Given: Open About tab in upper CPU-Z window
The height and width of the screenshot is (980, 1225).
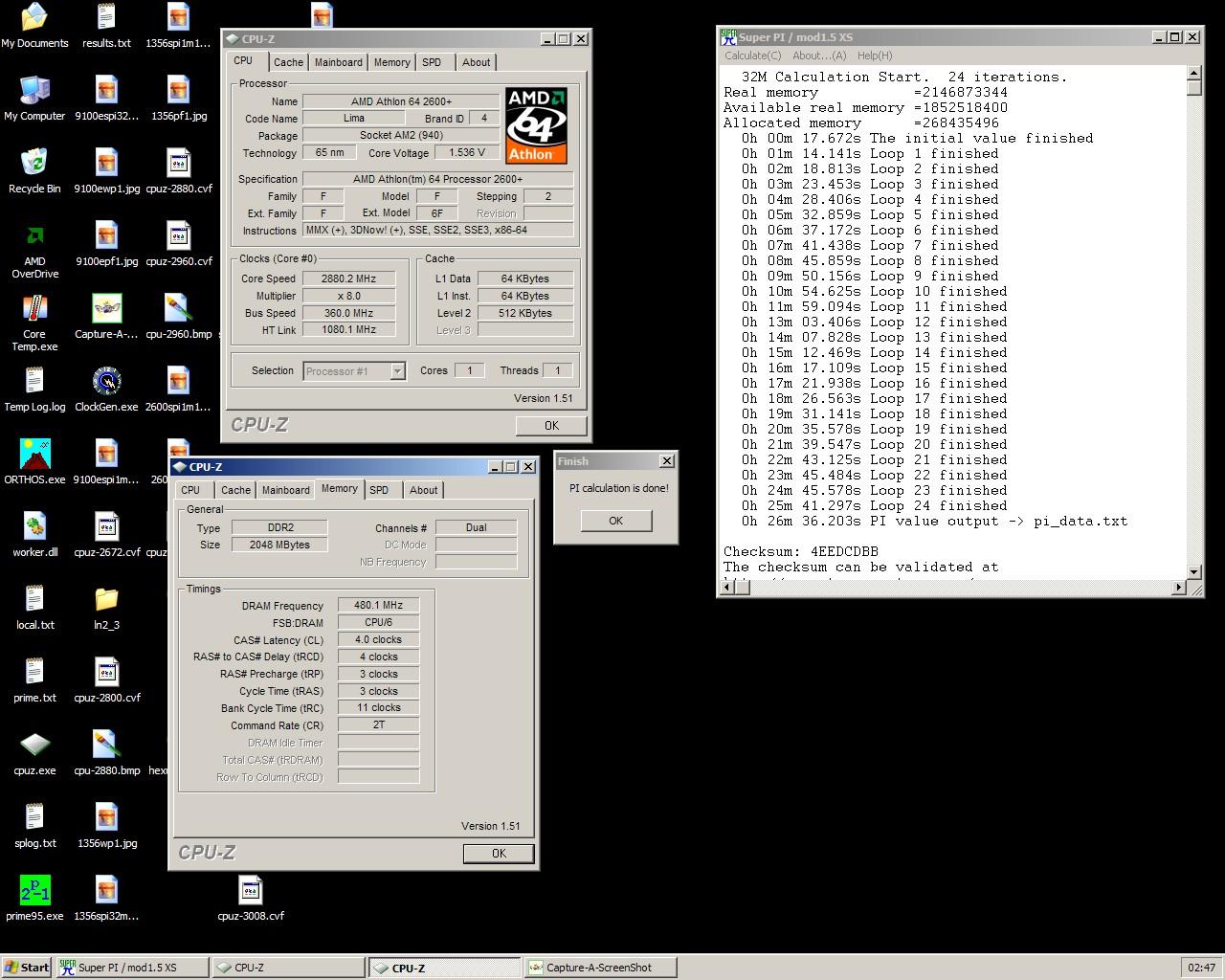Looking at the screenshot, I should (476, 62).
